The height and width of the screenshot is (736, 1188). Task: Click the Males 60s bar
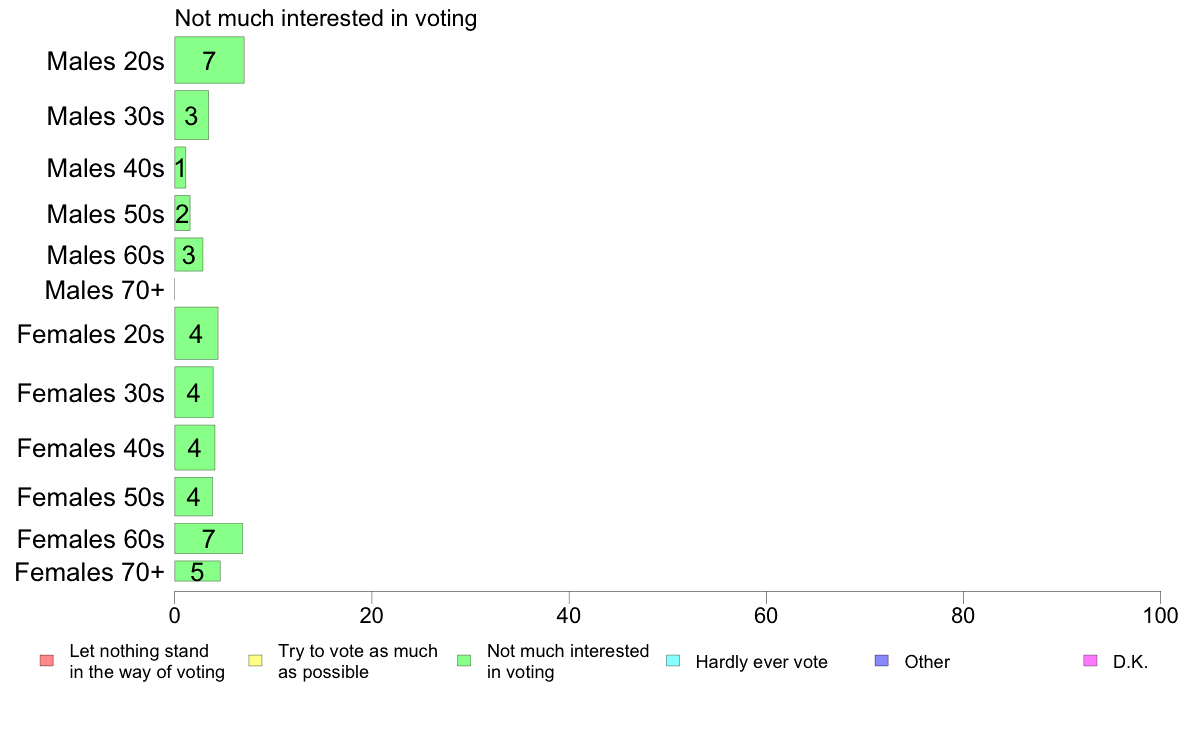[x=189, y=255]
